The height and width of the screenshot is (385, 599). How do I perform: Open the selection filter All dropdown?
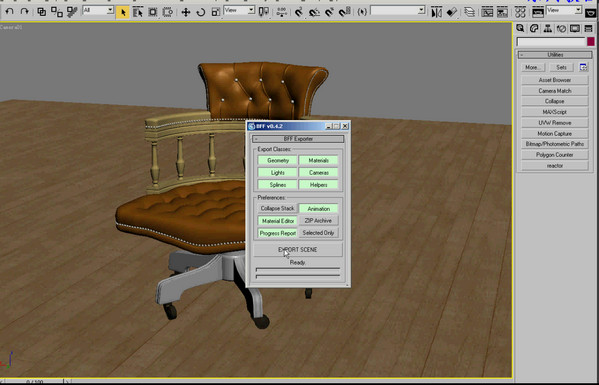click(x=98, y=10)
